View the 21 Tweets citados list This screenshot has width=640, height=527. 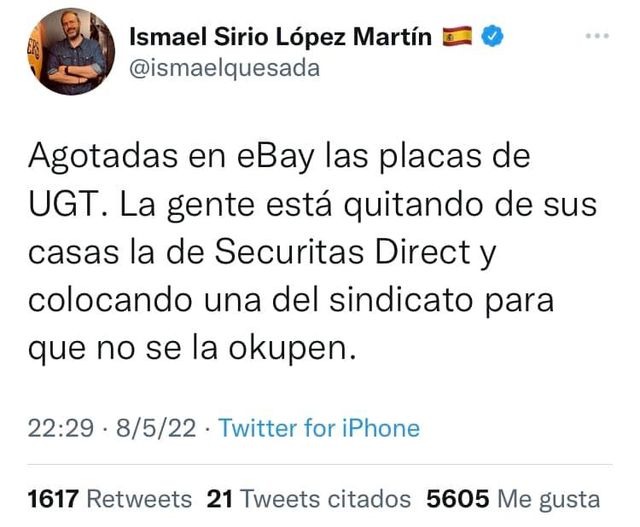(309, 499)
